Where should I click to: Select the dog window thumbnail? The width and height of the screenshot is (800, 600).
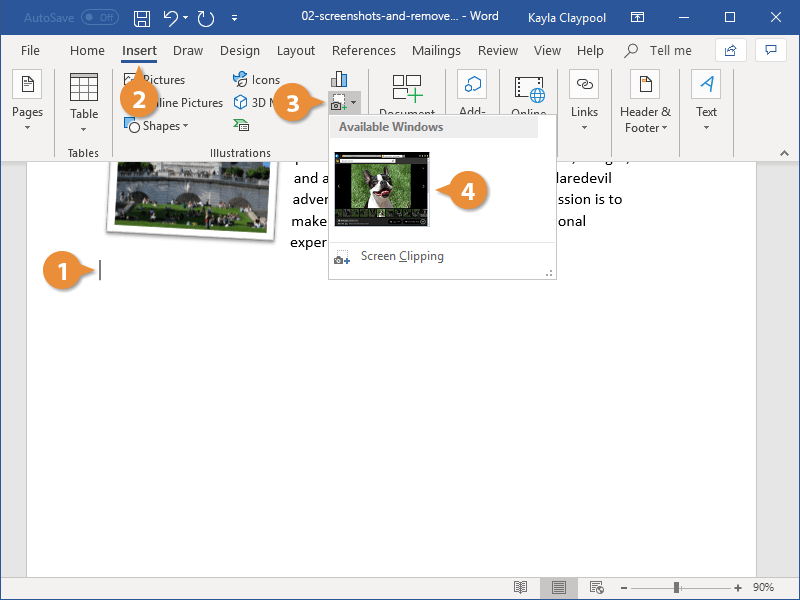(381, 190)
